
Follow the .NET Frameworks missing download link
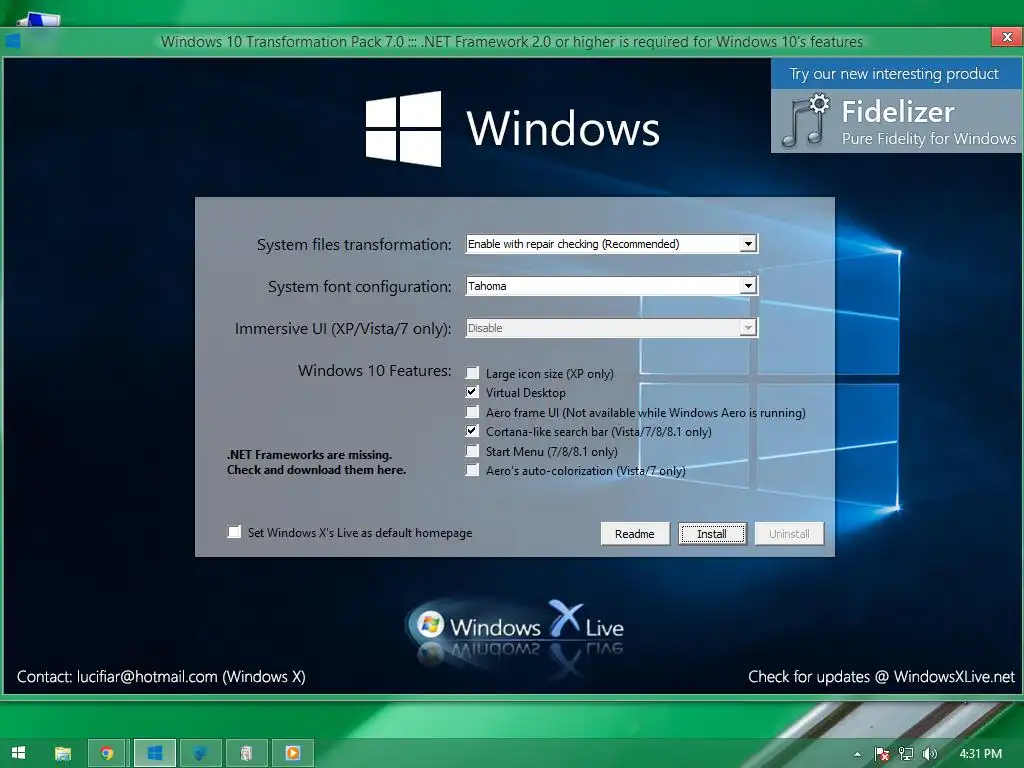tap(316, 462)
